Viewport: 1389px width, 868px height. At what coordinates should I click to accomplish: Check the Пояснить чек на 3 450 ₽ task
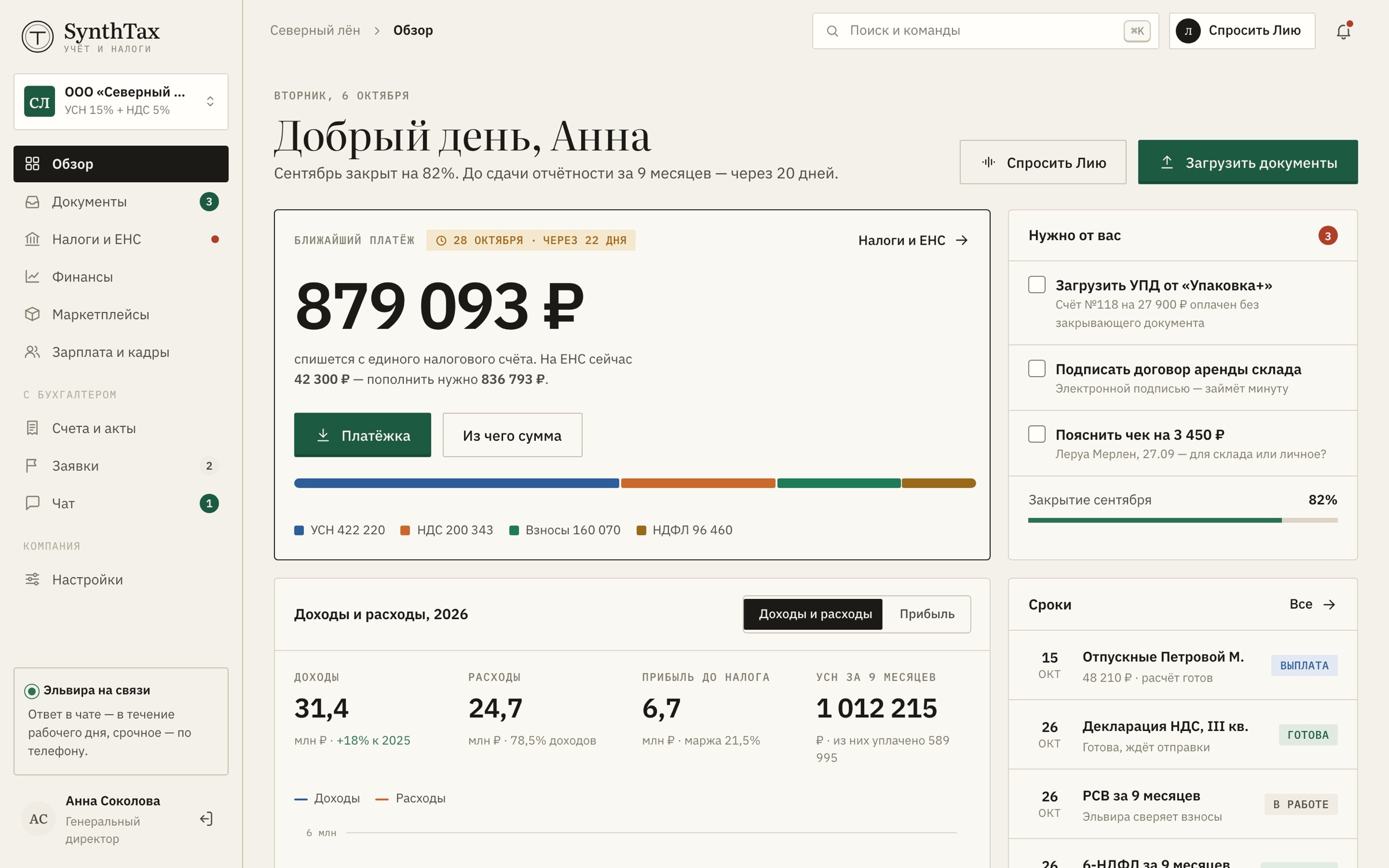click(1037, 434)
